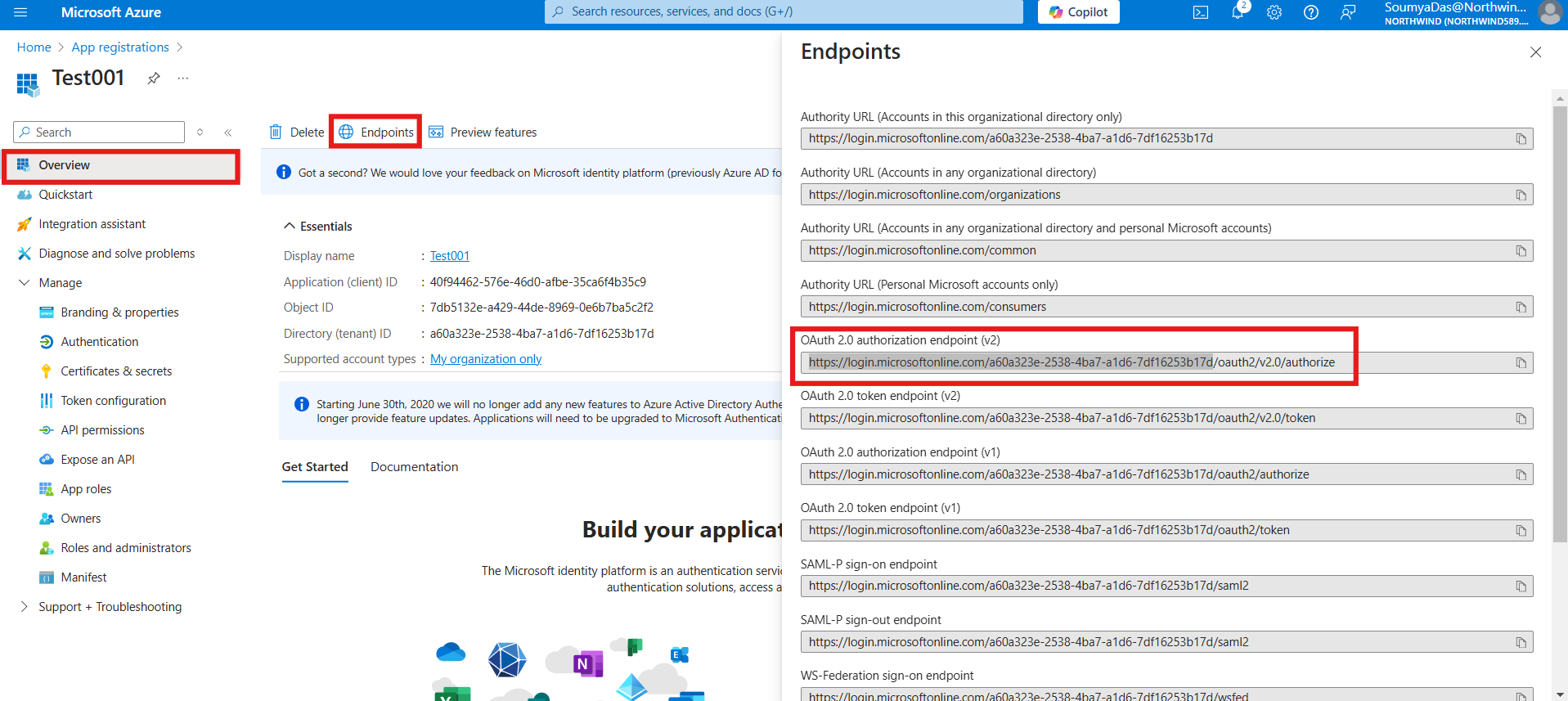Open Certificates & secrets menu item
Viewport: 1568px width, 701px height.
(116, 371)
